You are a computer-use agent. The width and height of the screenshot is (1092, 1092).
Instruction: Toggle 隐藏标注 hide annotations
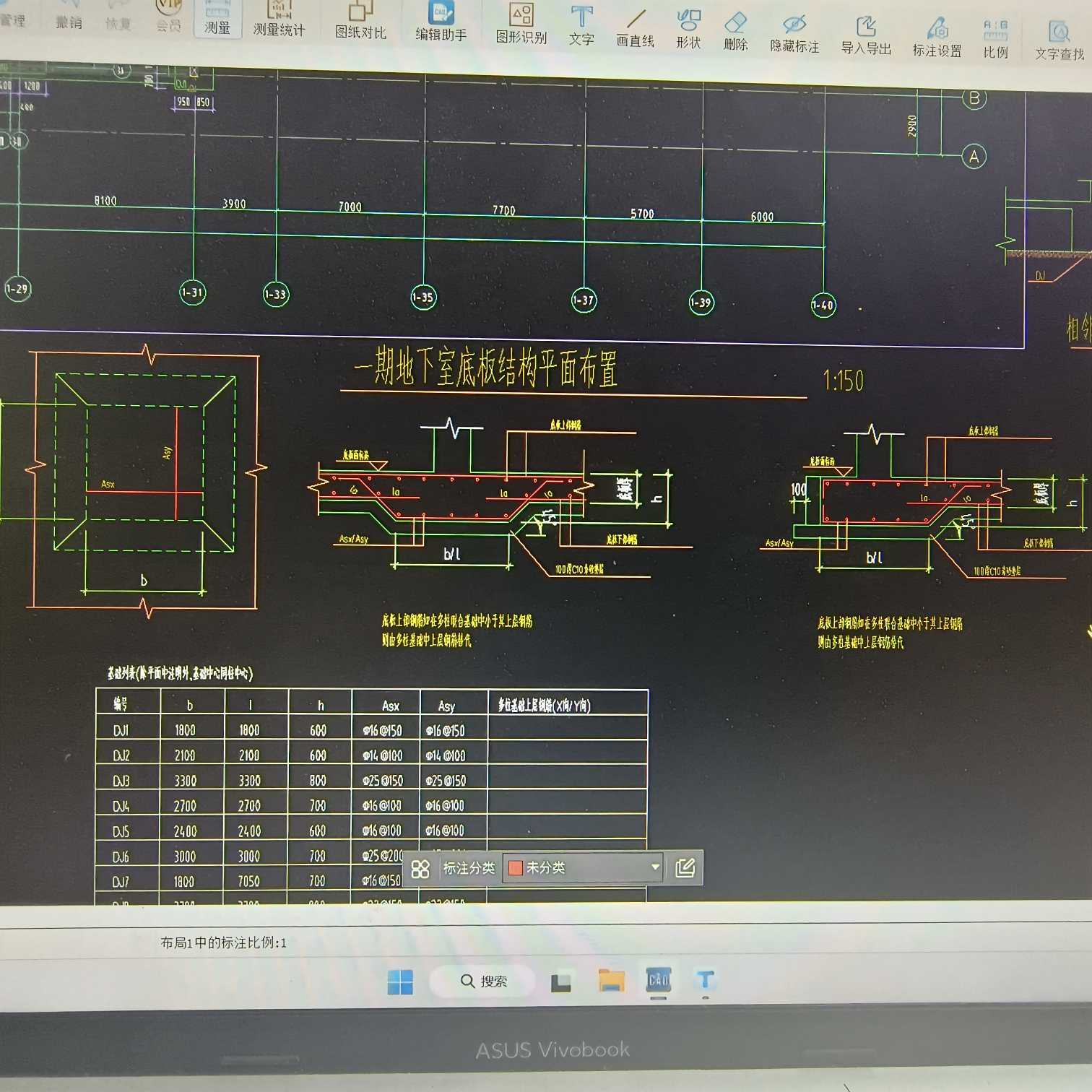pos(794,35)
